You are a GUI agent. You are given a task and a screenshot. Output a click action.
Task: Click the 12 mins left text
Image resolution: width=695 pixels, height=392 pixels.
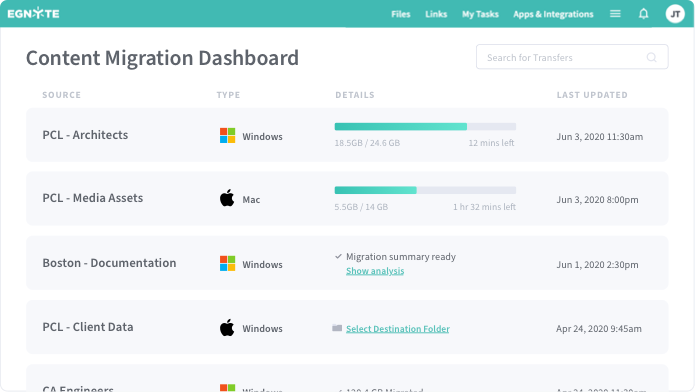point(491,143)
